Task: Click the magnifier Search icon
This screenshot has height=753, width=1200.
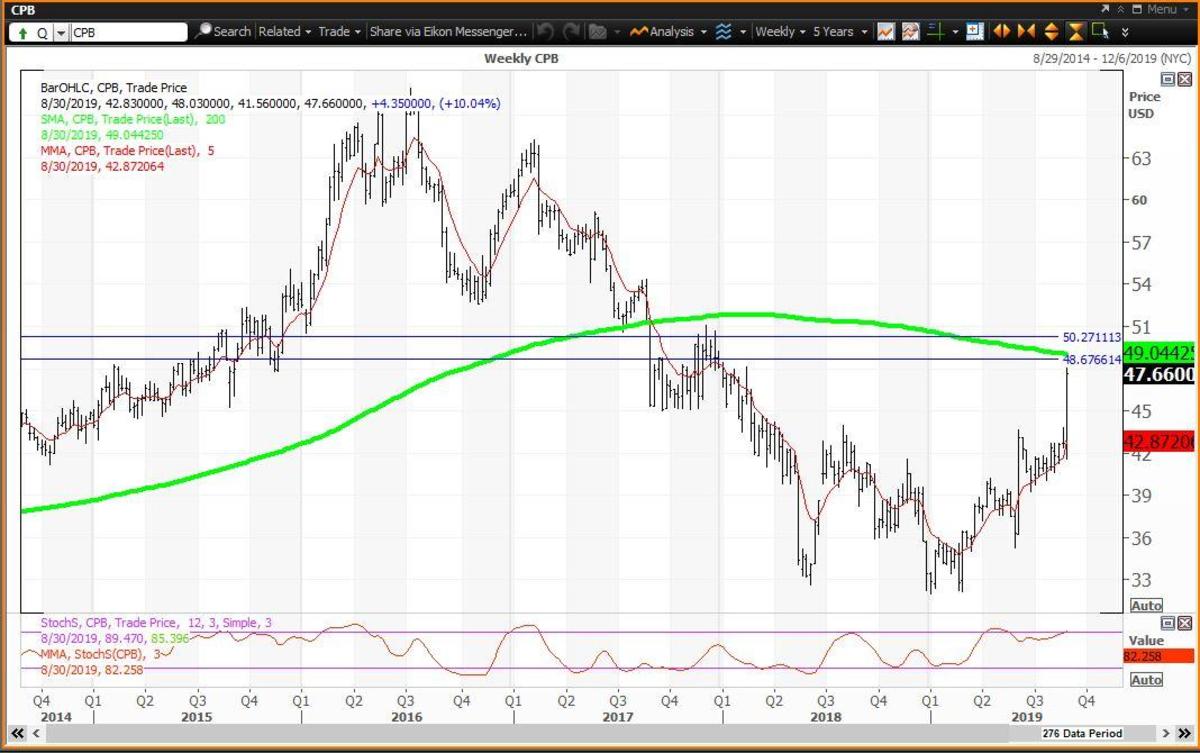Action: click(x=204, y=32)
